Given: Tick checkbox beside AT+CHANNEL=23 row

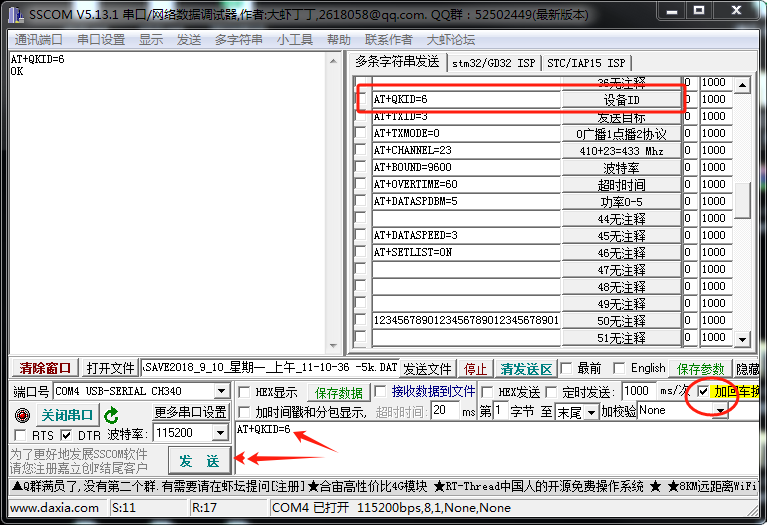Looking at the screenshot, I should pos(361,150).
